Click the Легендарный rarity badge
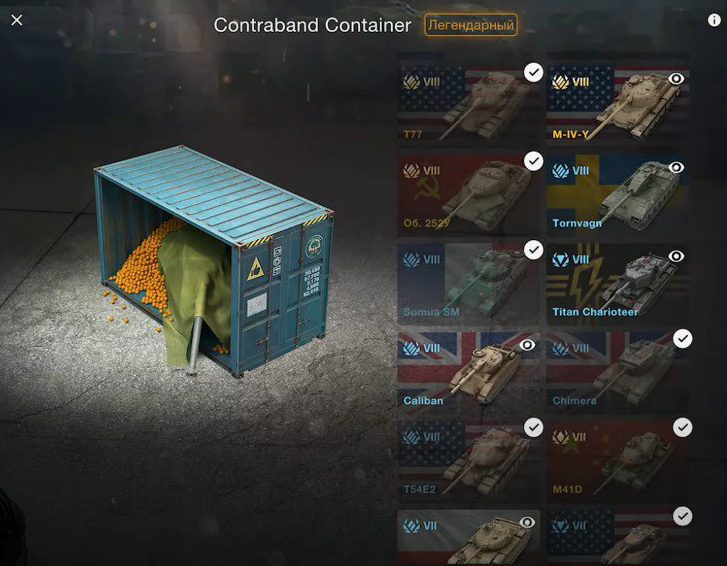The height and width of the screenshot is (566, 727). [471, 25]
